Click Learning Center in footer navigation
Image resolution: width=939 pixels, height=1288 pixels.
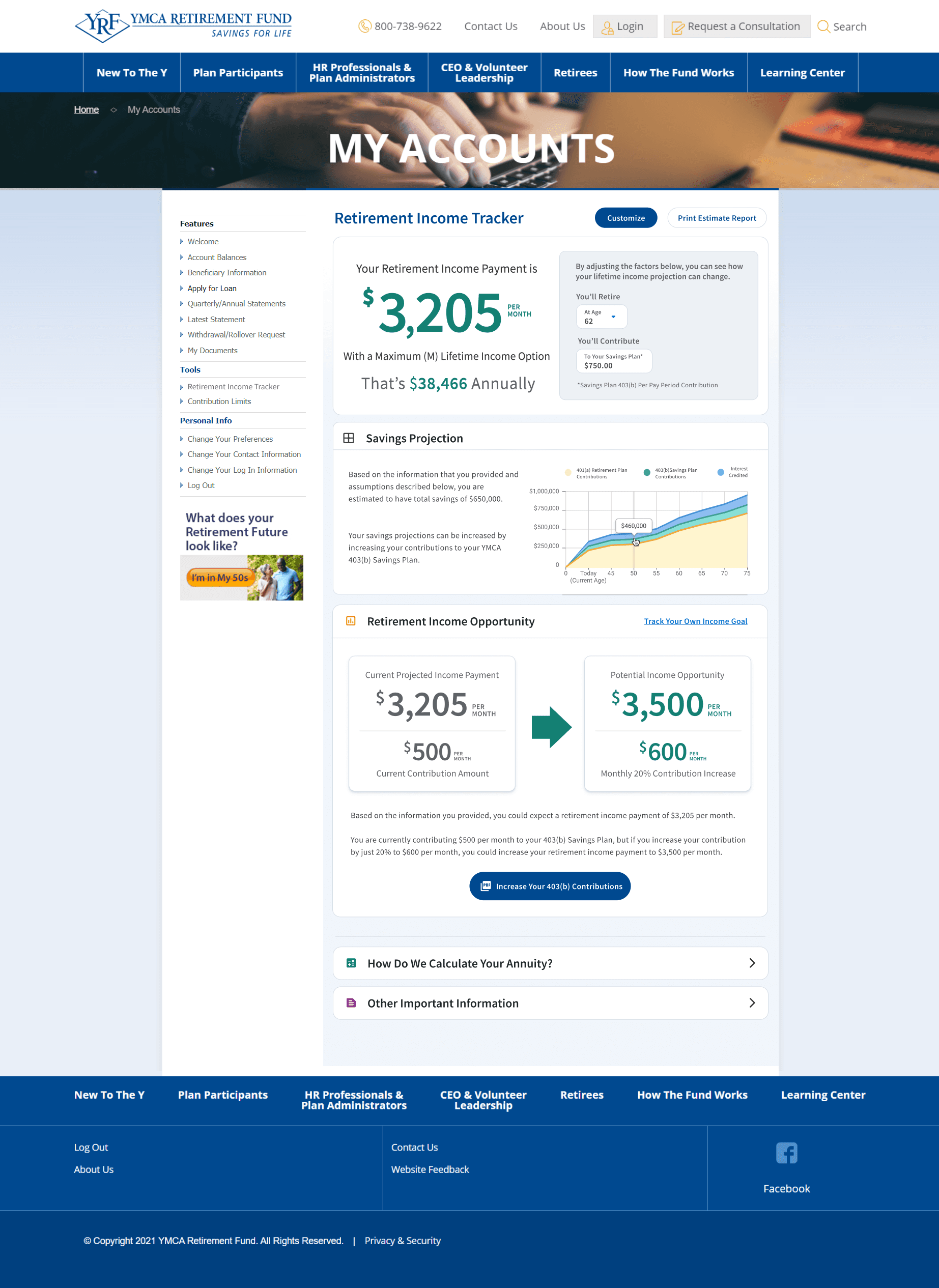coord(823,1095)
